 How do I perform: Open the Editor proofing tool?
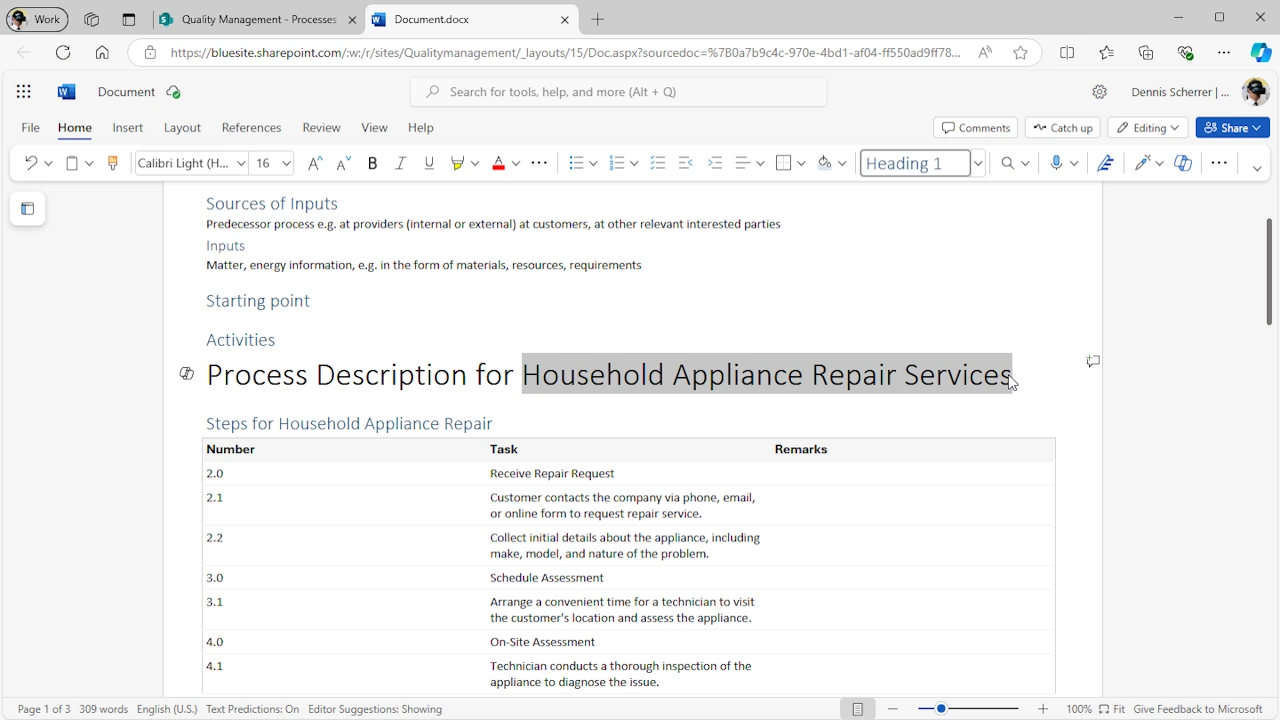click(1105, 163)
